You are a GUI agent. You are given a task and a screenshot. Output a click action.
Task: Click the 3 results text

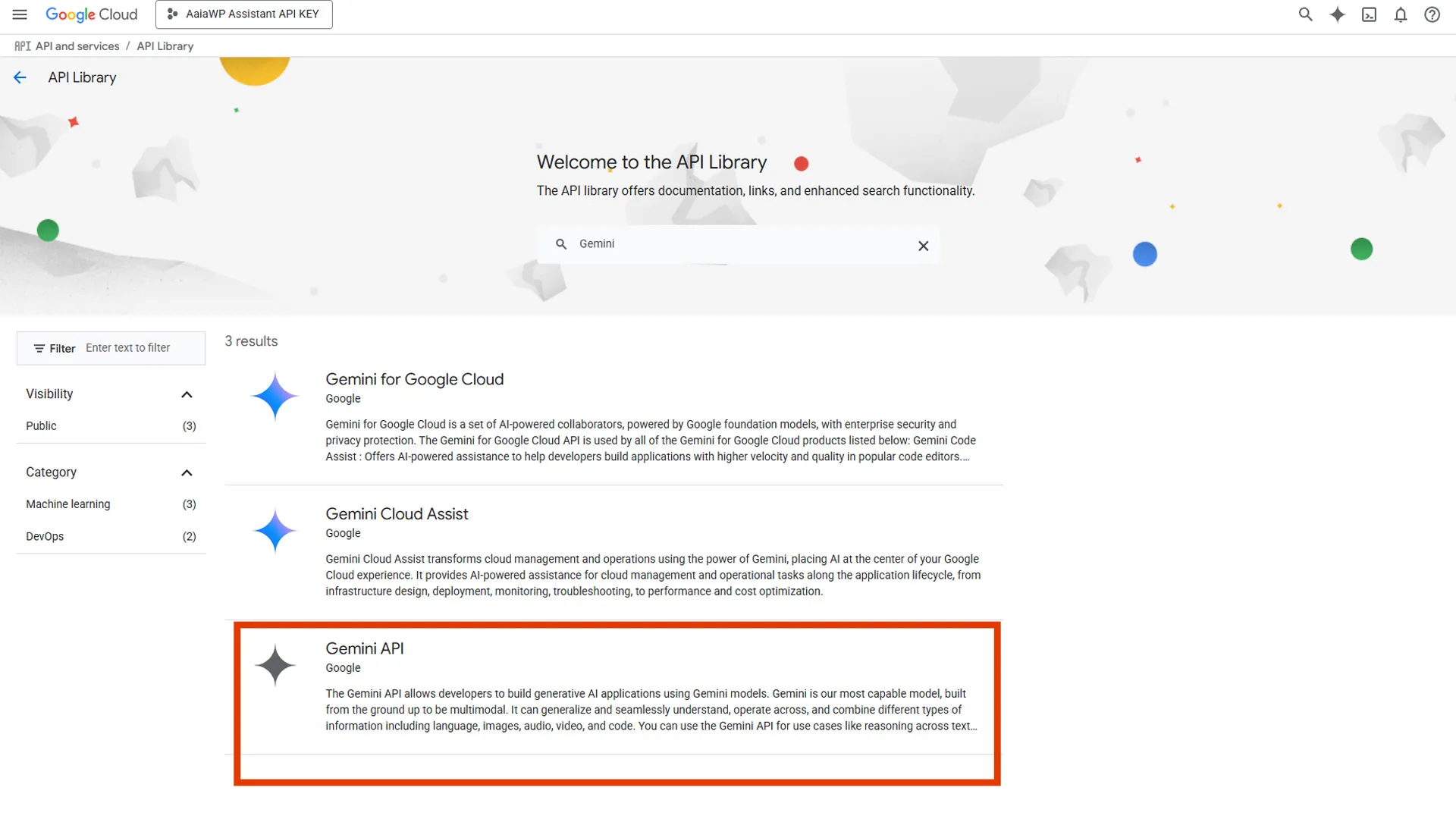(251, 341)
